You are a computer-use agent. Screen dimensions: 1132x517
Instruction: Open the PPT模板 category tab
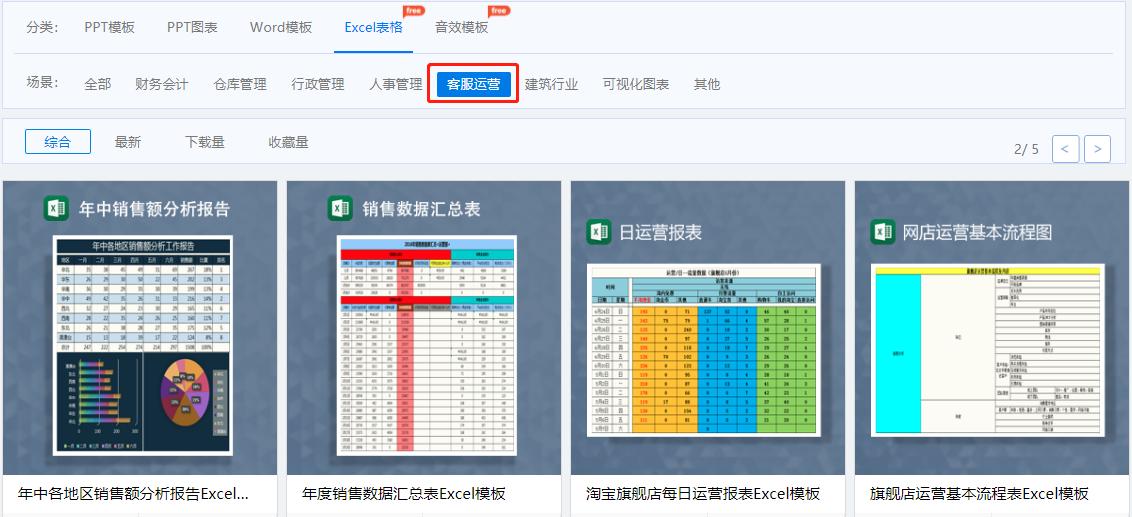click(109, 27)
